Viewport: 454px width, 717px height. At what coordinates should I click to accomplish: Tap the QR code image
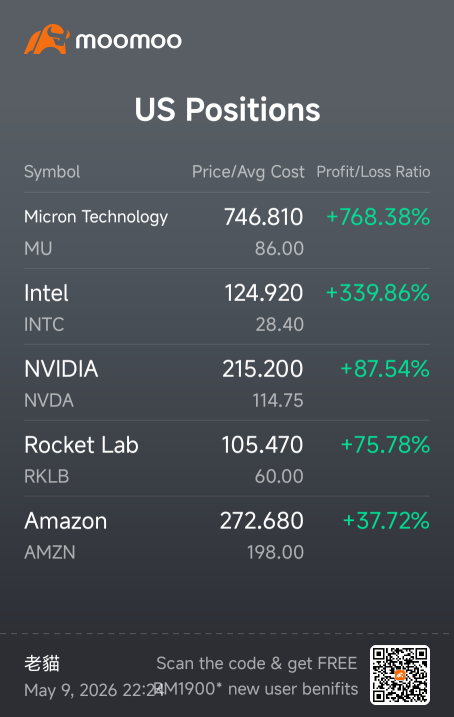pyautogui.click(x=400, y=674)
